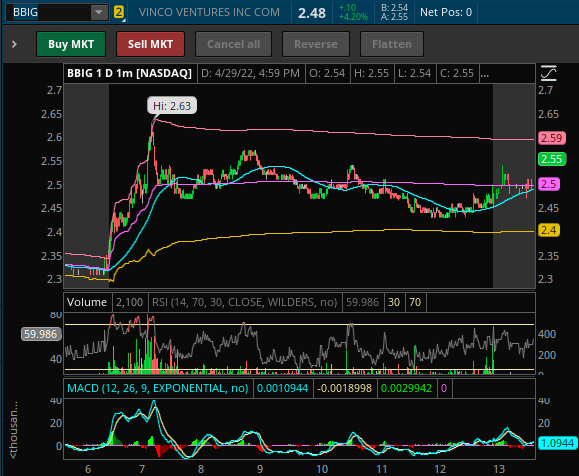This screenshot has width=579, height=476.
Task: Expand the truncated chart header ellipsis
Action: pos(484,73)
